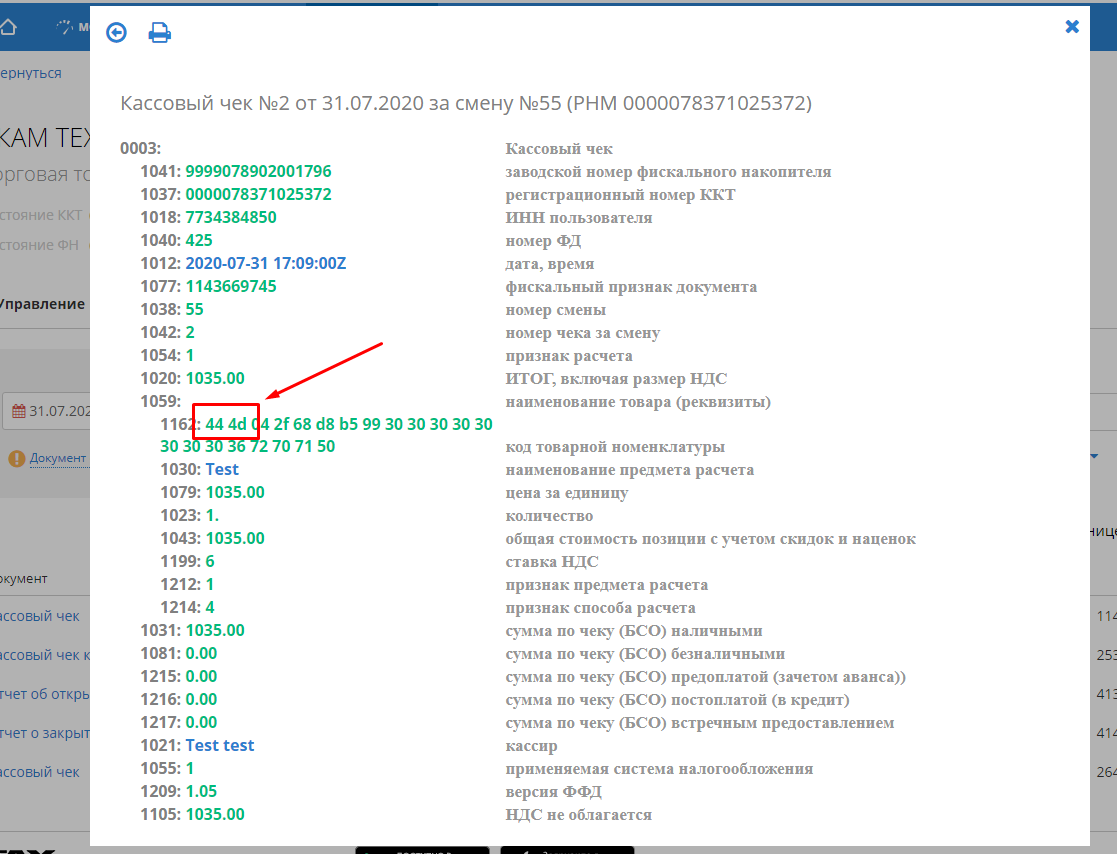Click item name value Test in tag 1030

pyautogui.click(x=222, y=469)
